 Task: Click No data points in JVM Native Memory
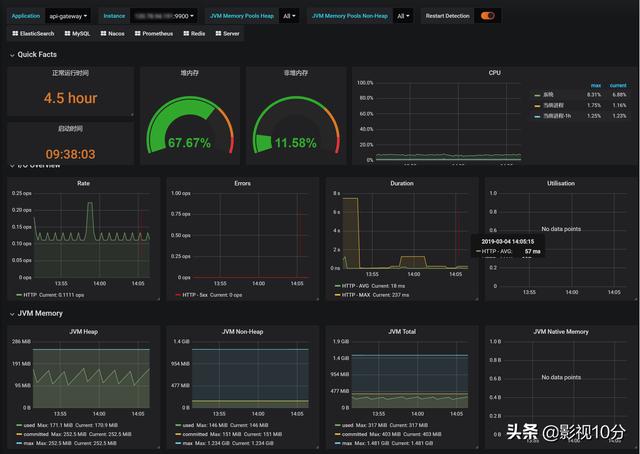[x=561, y=377]
